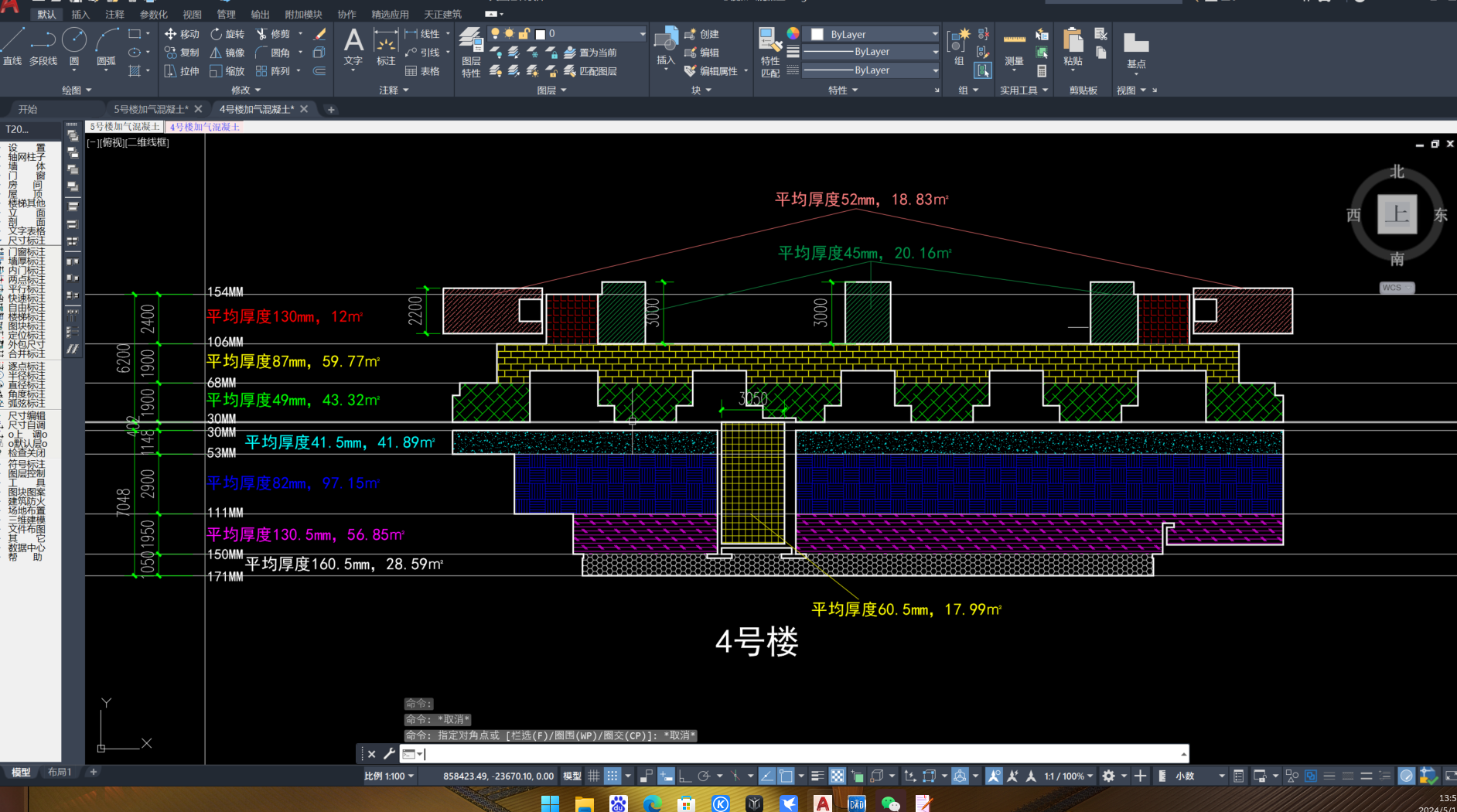Image resolution: width=1457 pixels, height=812 pixels.
Task: Click 置为当前 make current layer
Action: 590,53
